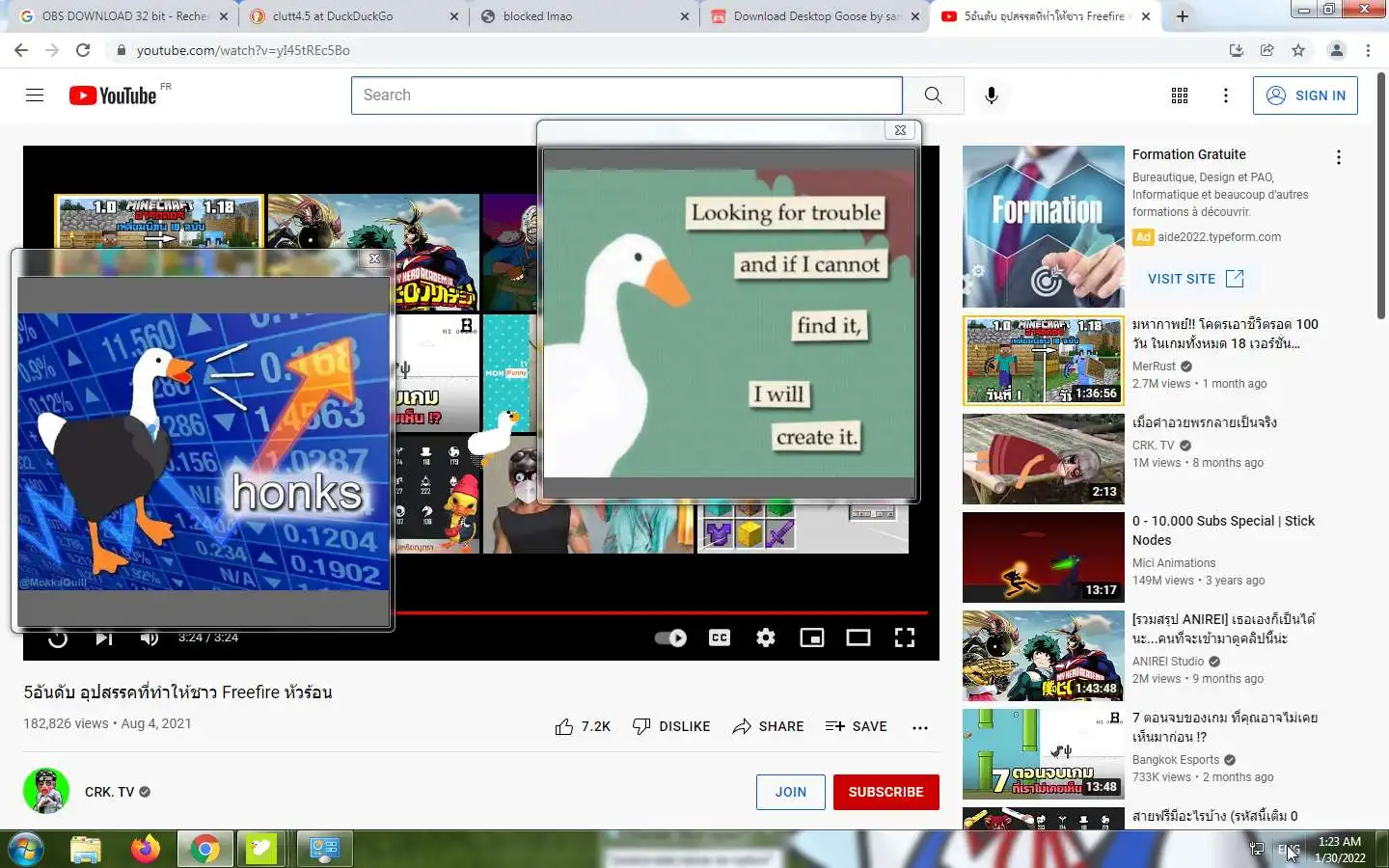The width and height of the screenshot is (1389, 868).
Task: Open Bangkok Esports 13:48 video thumbnail
Action: coord(1043,754)
